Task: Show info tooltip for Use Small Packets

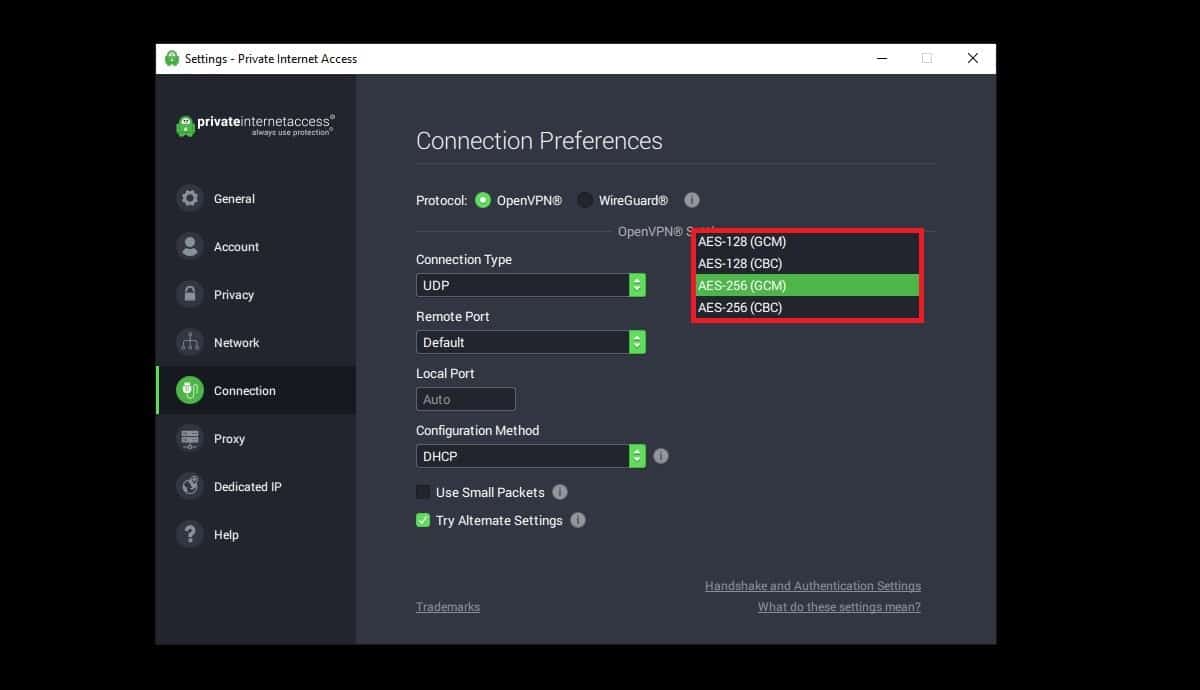Action: pyautogui.click(x=560, y=492)
